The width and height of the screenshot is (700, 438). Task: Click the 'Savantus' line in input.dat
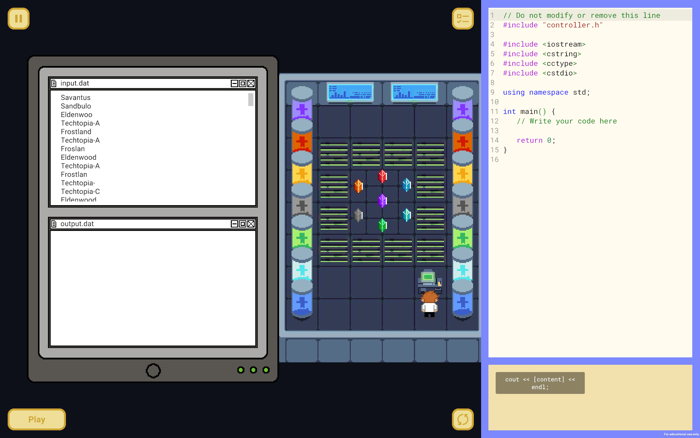(75, 97)
